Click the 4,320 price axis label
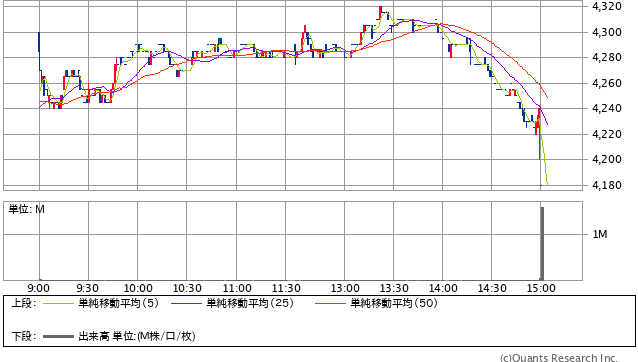The width and height of the screenshot is (638, 362). coord(607,6)
